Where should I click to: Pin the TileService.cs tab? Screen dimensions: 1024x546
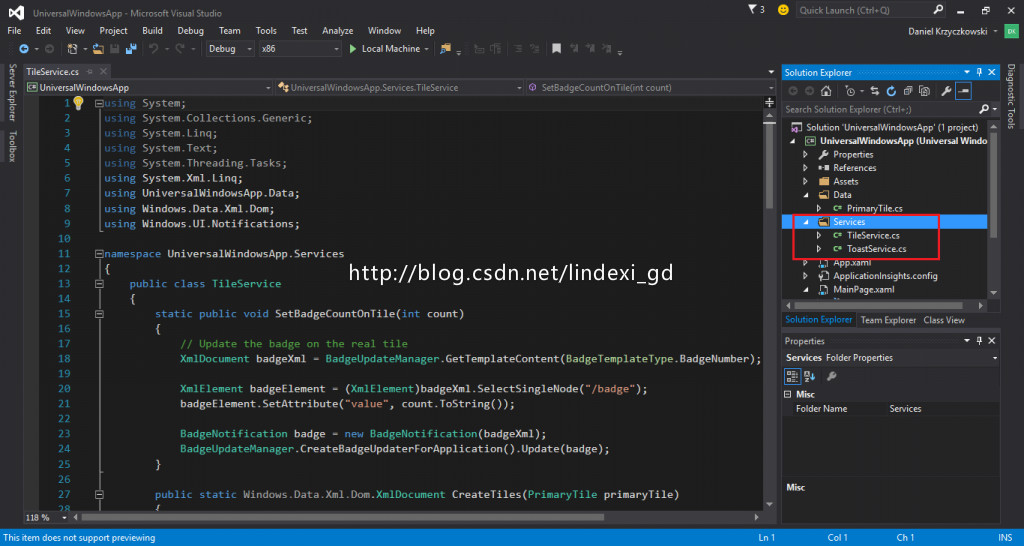(89, 72)
